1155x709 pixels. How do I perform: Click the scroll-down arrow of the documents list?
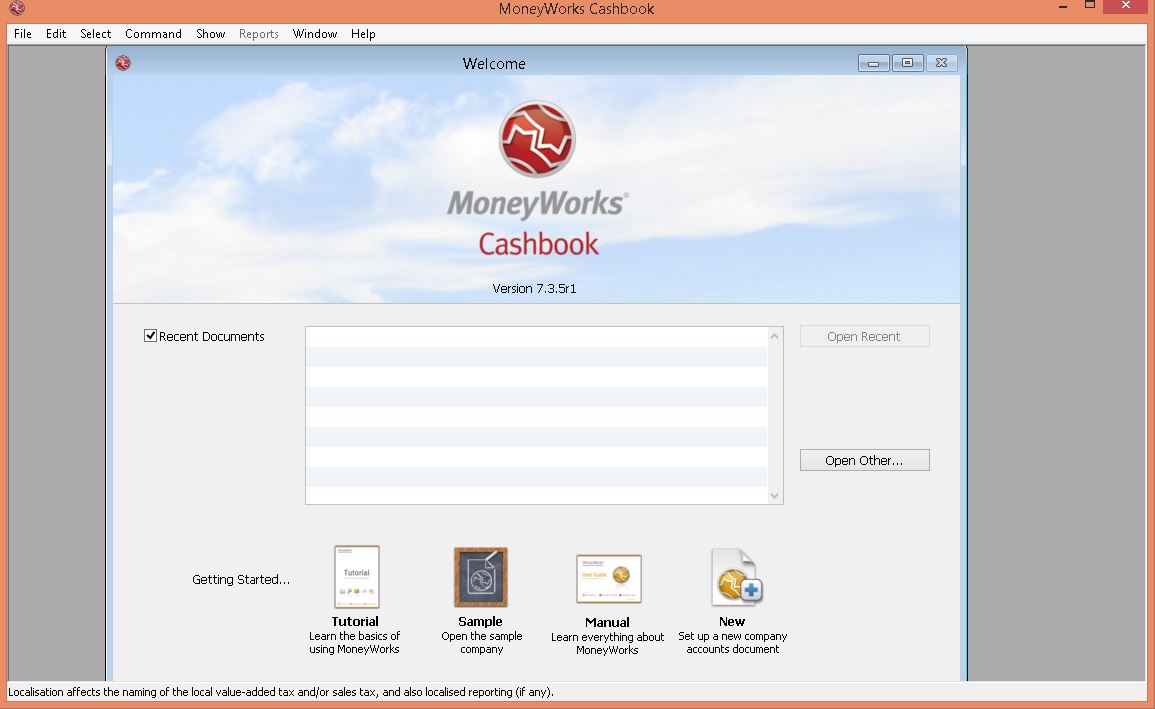point(773,495)
